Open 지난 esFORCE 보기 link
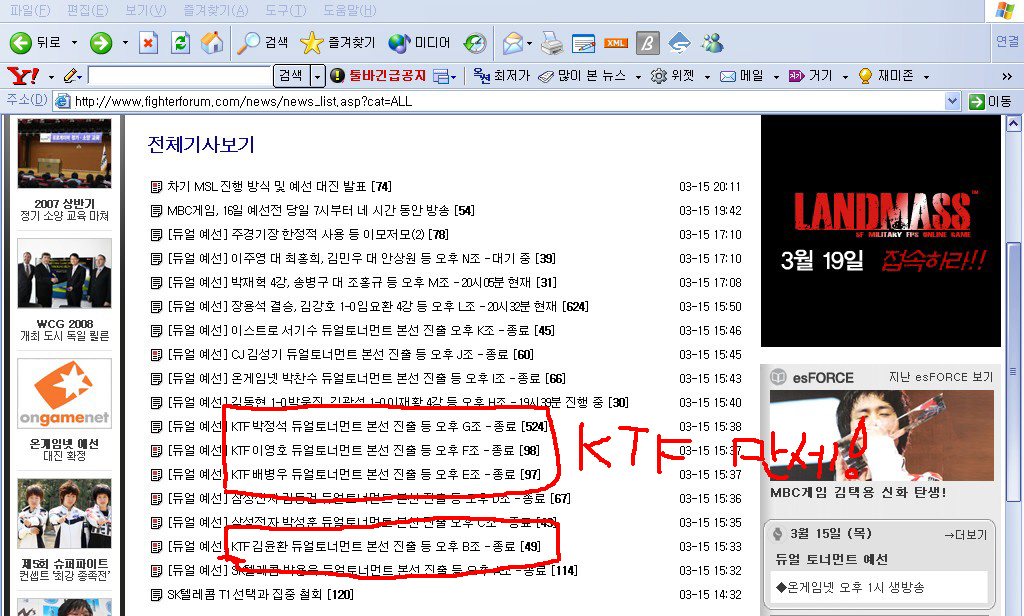 click(940, 377)
